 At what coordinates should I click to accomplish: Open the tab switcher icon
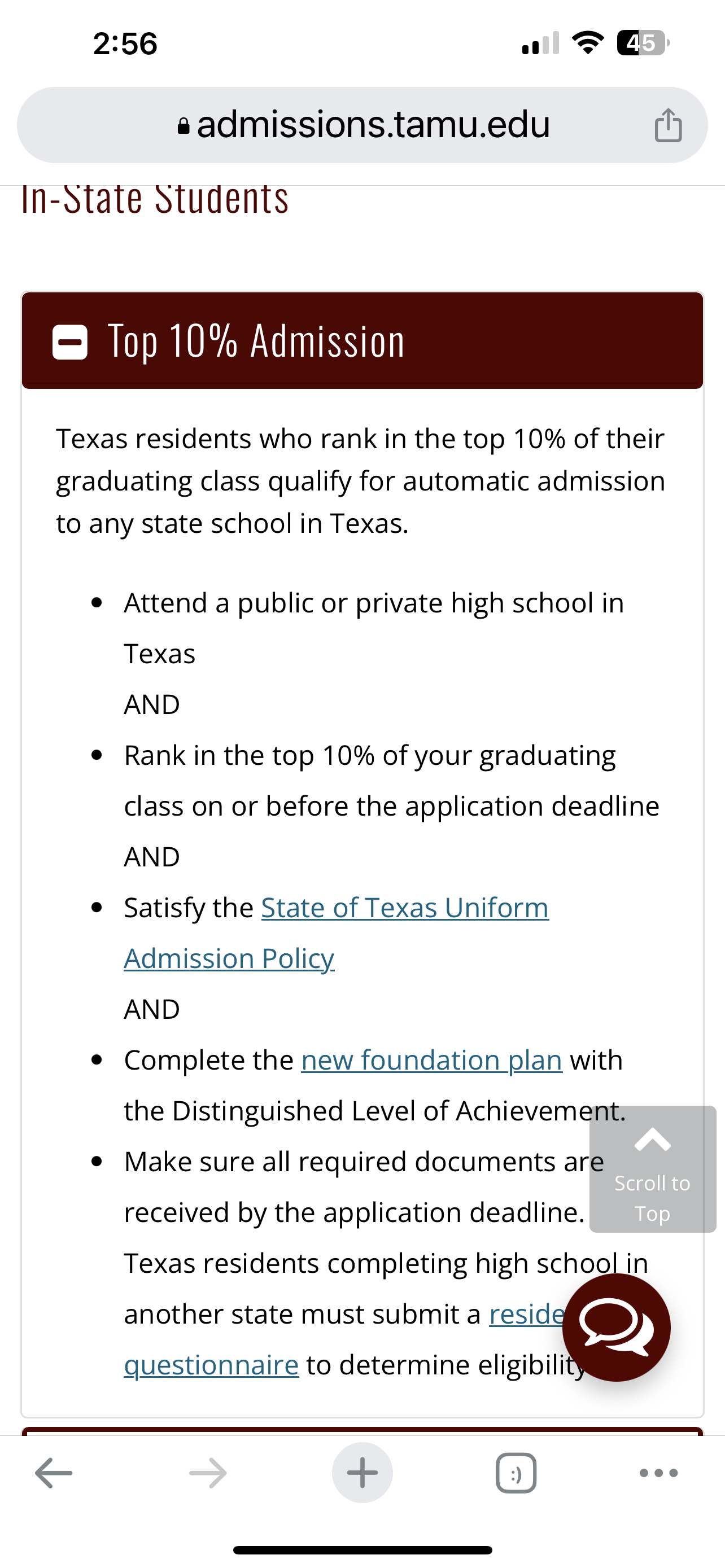click(516, 1473)
